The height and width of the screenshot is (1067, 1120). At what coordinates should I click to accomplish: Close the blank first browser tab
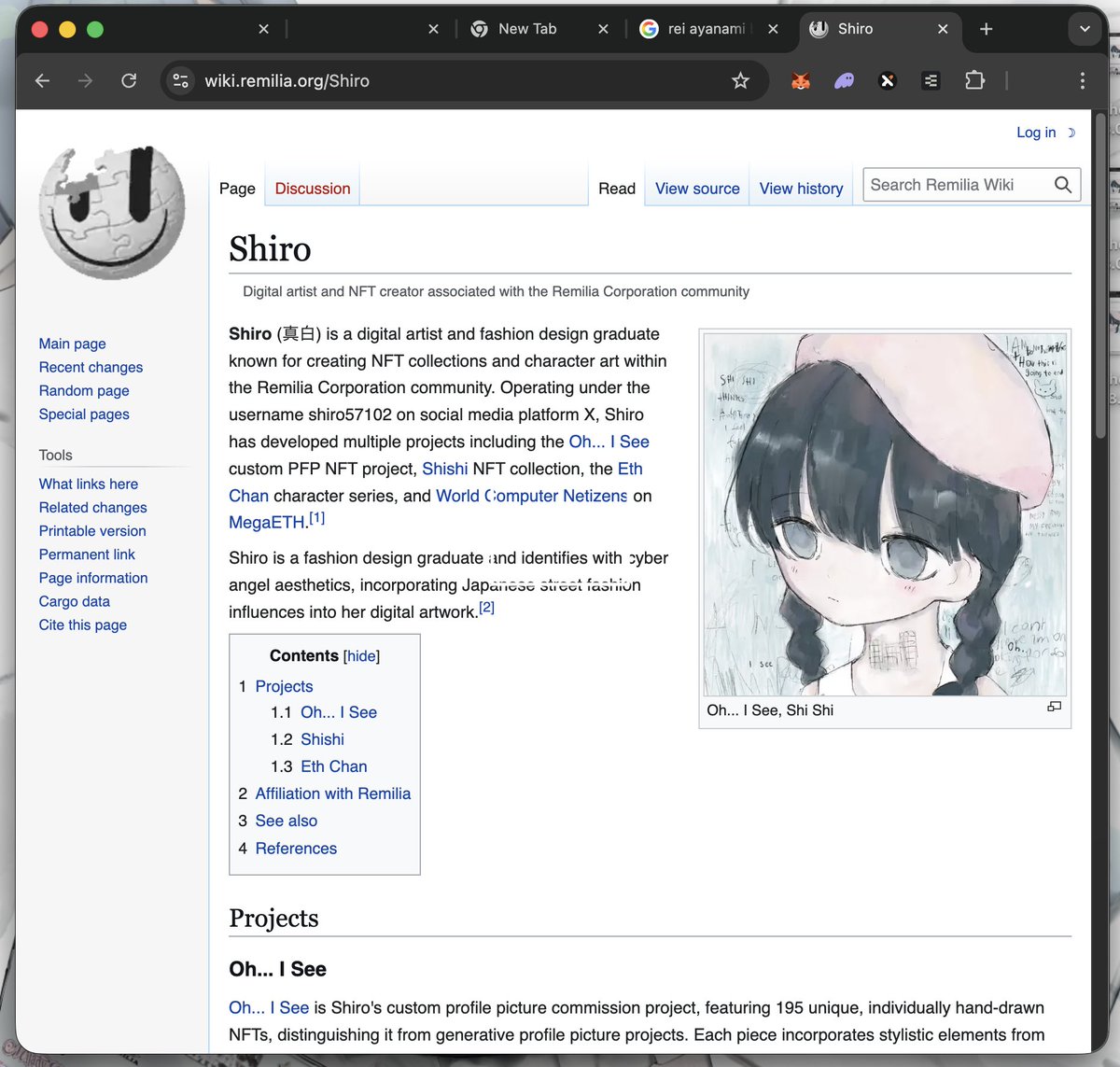click(263, 29)
